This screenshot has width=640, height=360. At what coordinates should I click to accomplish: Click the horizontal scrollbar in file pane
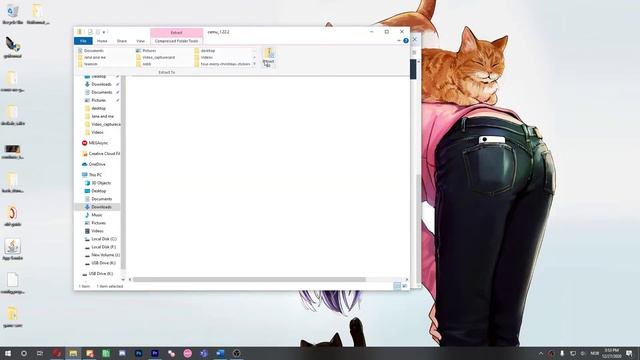(249, 280)
